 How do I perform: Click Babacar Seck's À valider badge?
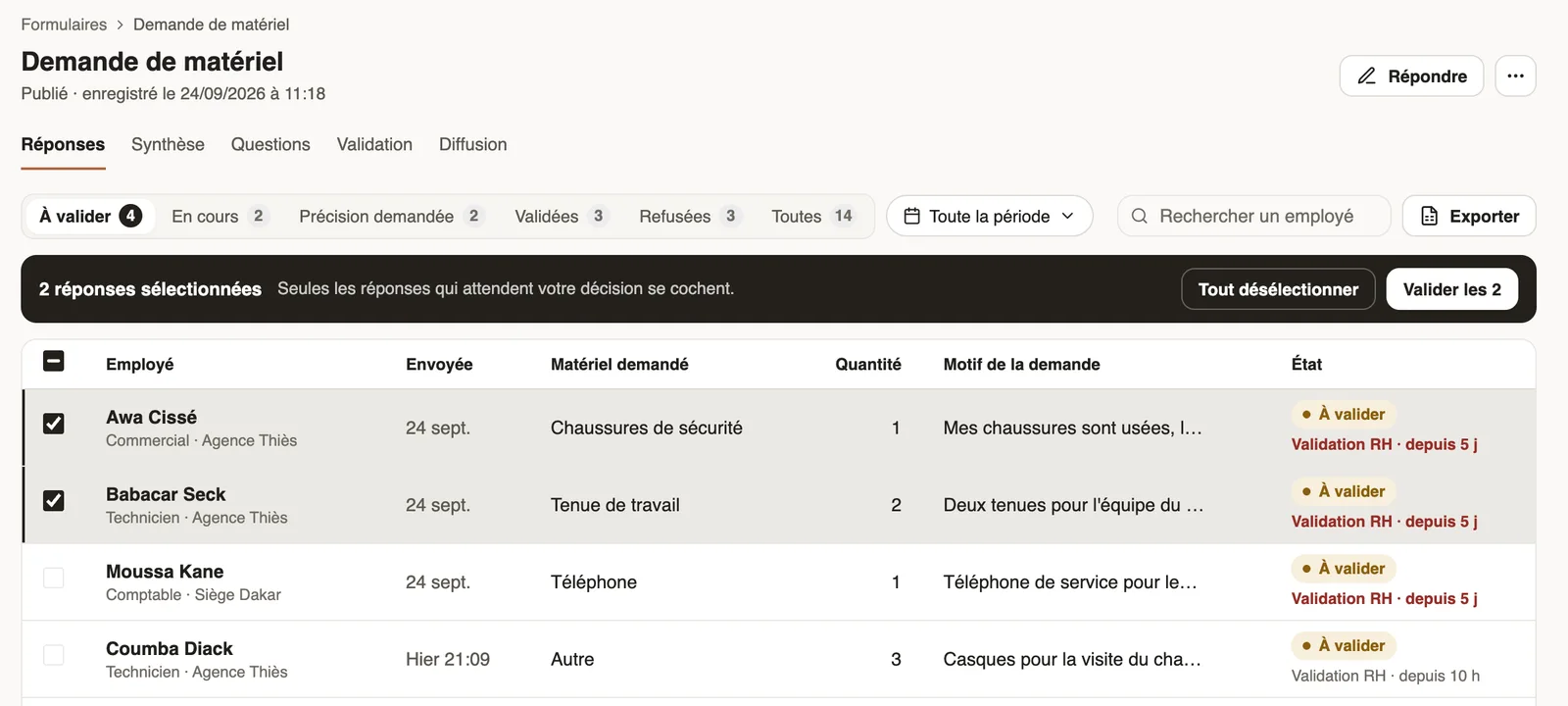(x=1344, y=491)
